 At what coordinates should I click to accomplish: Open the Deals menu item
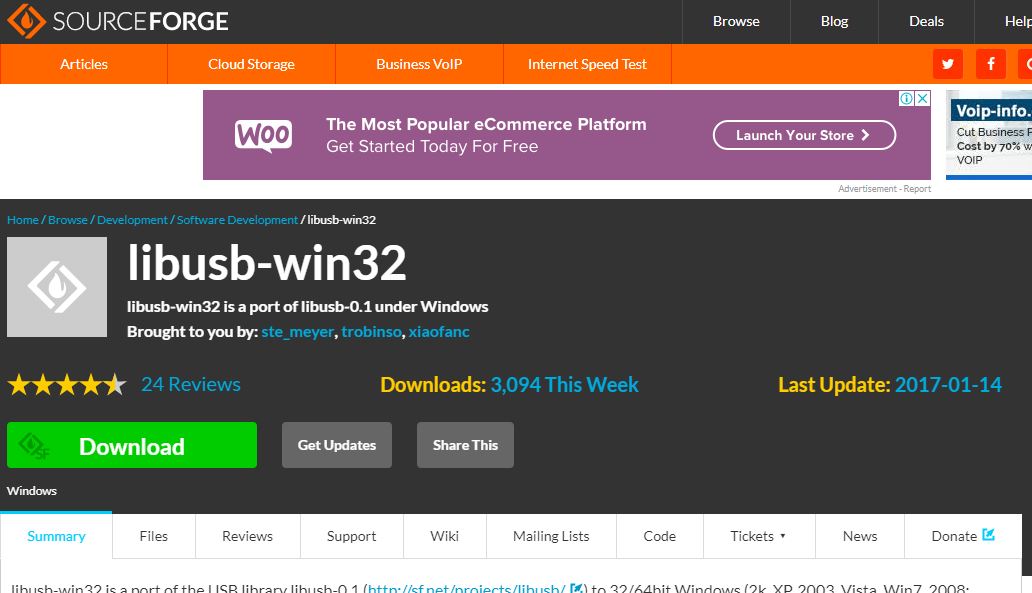[926, 22]
